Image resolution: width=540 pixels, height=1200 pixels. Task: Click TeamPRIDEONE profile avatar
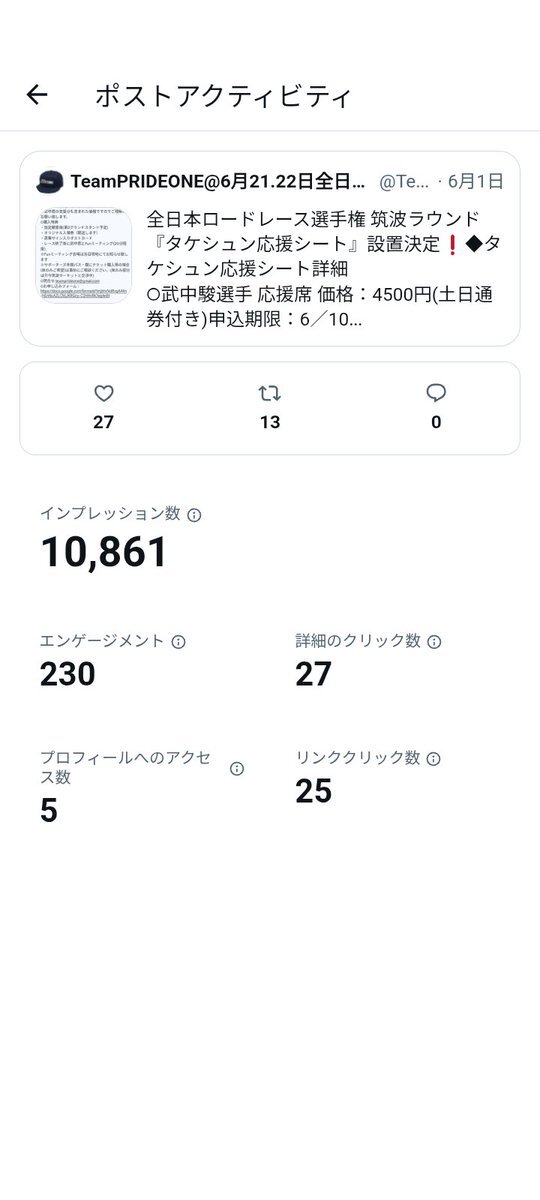coord(50,182)
